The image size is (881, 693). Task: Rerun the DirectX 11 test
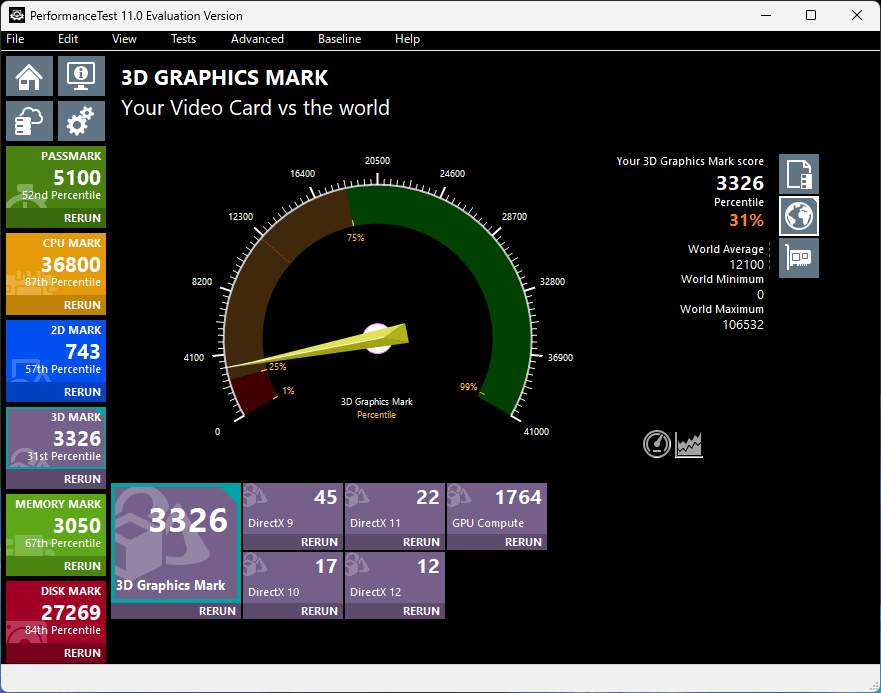pos(421,542)
